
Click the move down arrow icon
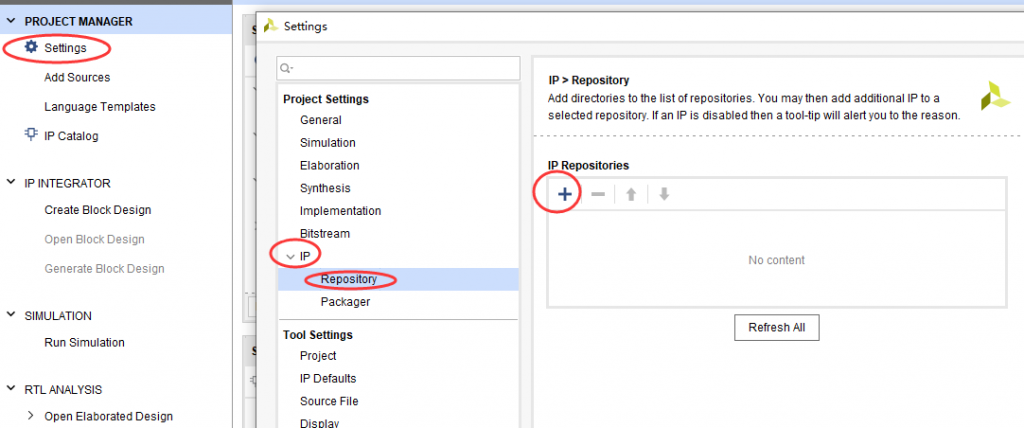tap(664, 194)
